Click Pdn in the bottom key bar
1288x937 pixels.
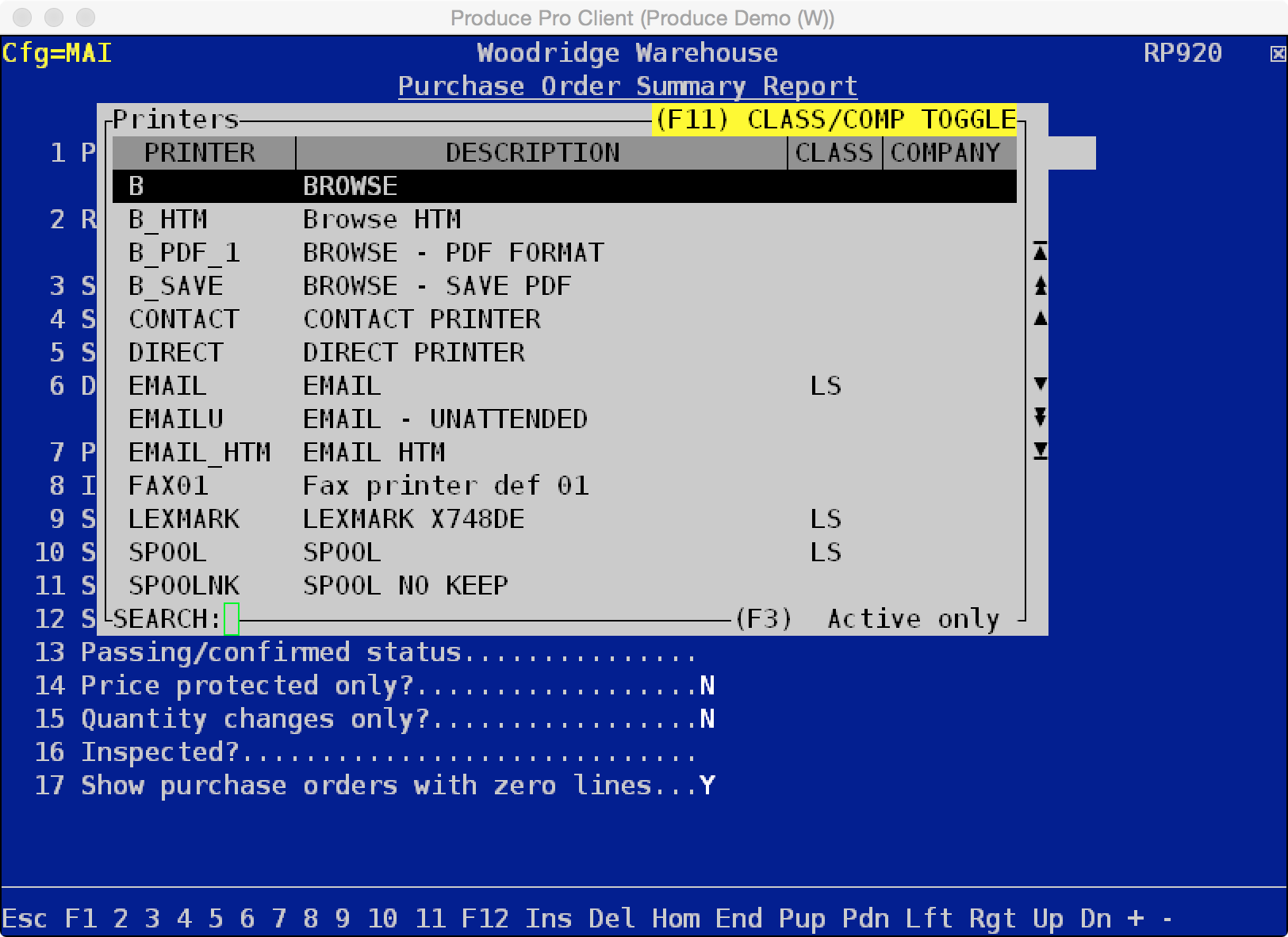pos(865,919)
